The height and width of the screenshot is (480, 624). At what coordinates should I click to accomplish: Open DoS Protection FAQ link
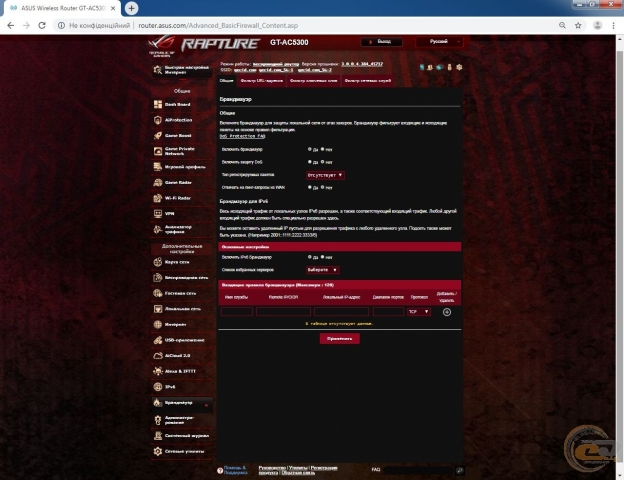pos(242,136)
